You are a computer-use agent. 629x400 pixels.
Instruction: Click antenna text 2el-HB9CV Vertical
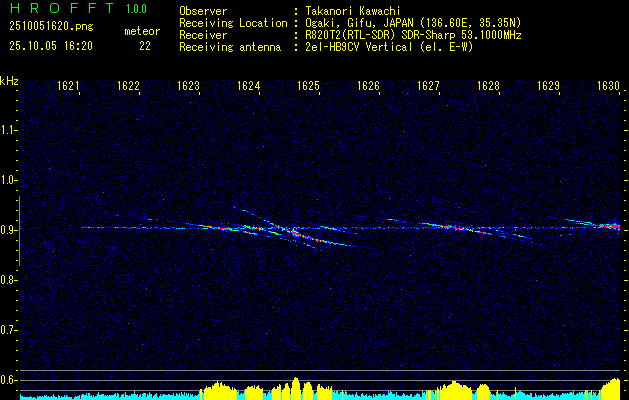[359, 47]
